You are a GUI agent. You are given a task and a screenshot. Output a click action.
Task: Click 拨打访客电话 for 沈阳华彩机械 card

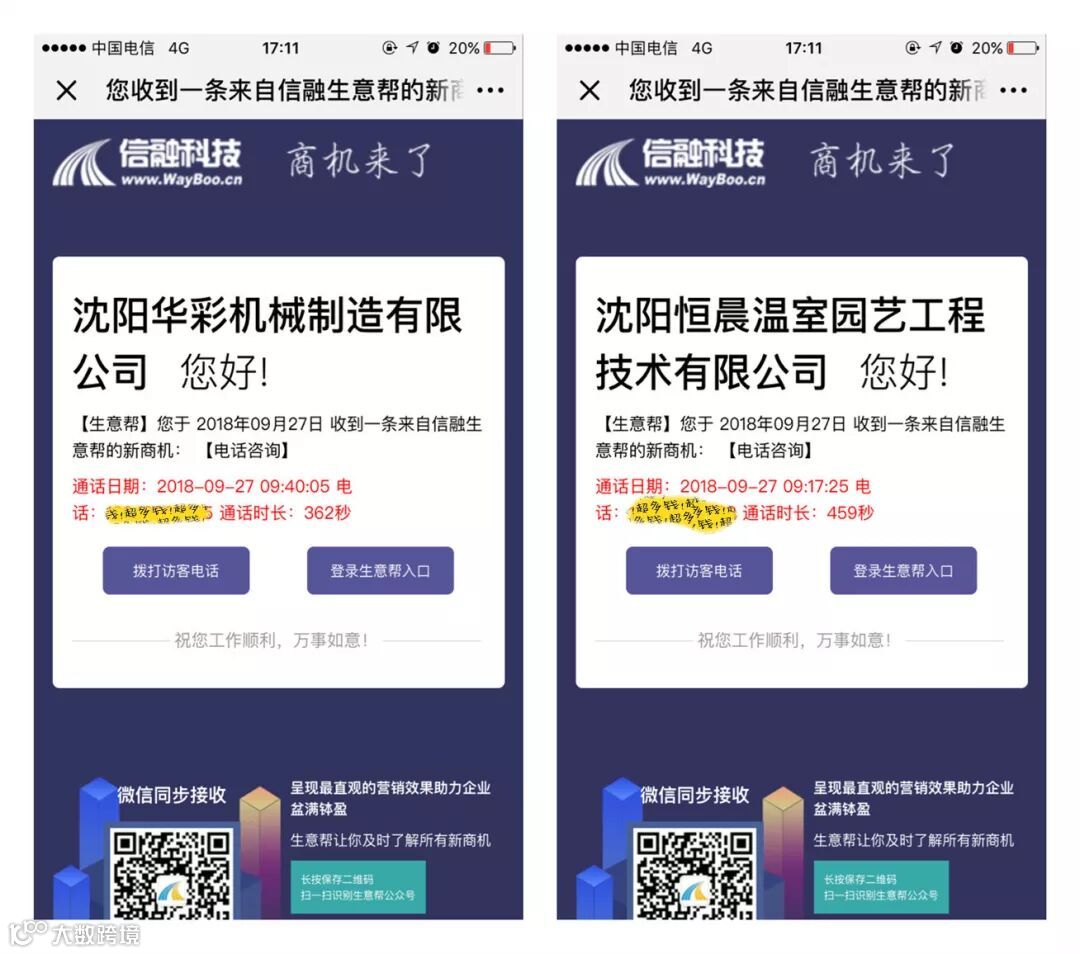click(176, 570)
